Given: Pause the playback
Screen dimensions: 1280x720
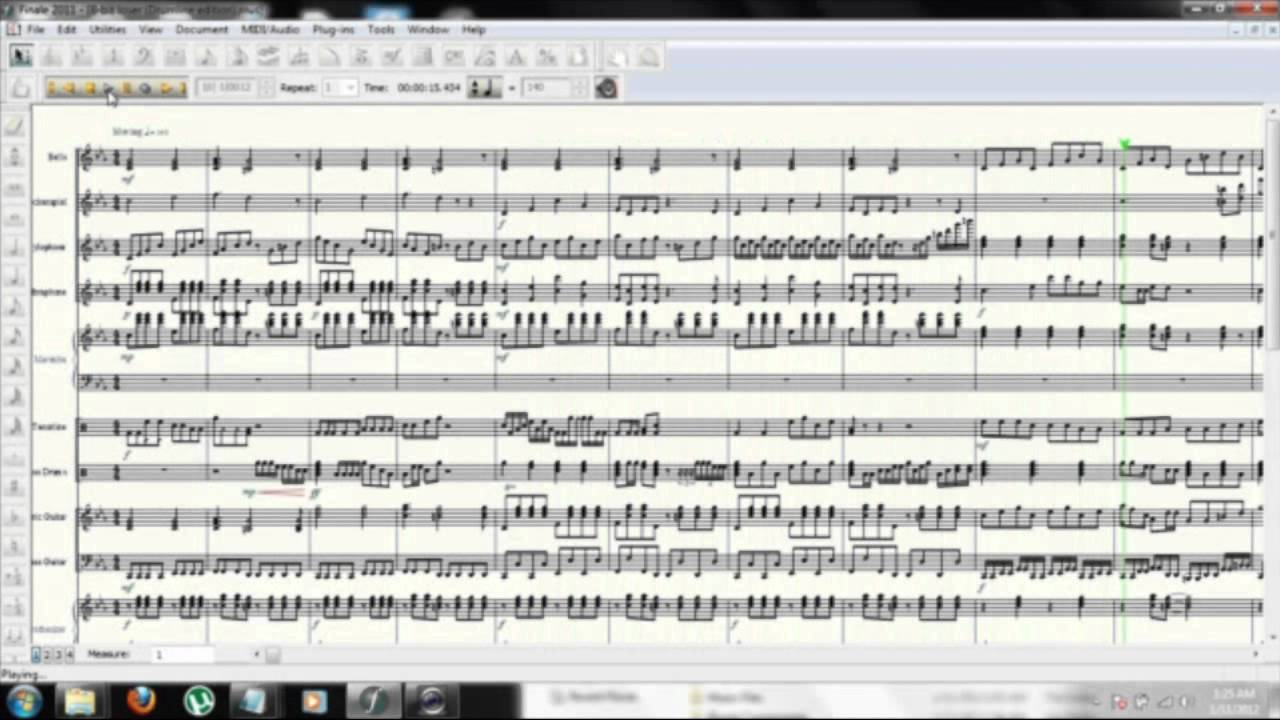Looking at the screenshot, I should (x=127, y=88).
